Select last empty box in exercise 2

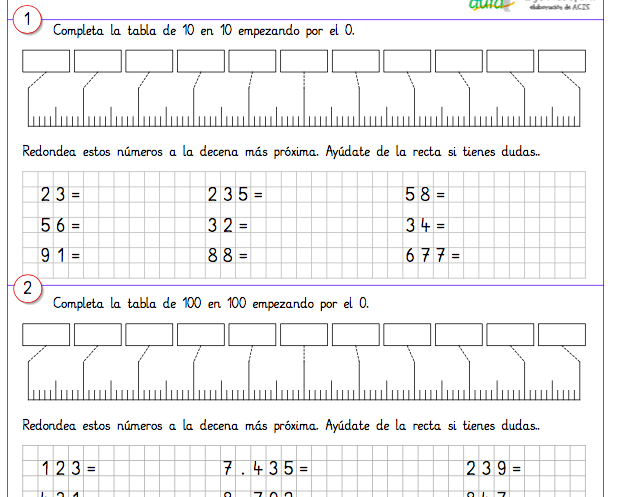[x=563, y=334]
